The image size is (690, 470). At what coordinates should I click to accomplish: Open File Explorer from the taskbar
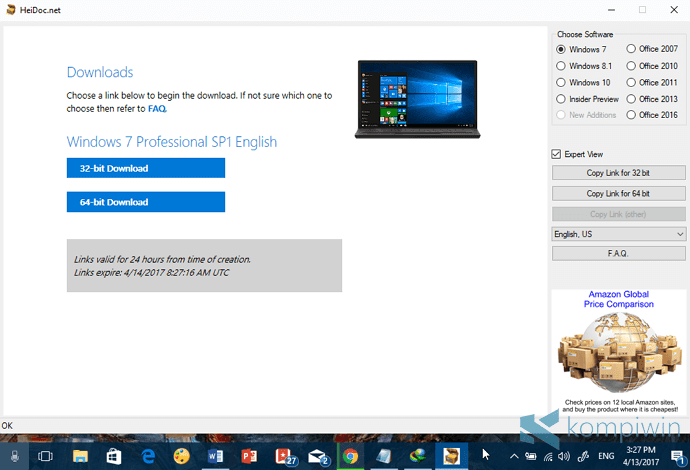(80, 456)
